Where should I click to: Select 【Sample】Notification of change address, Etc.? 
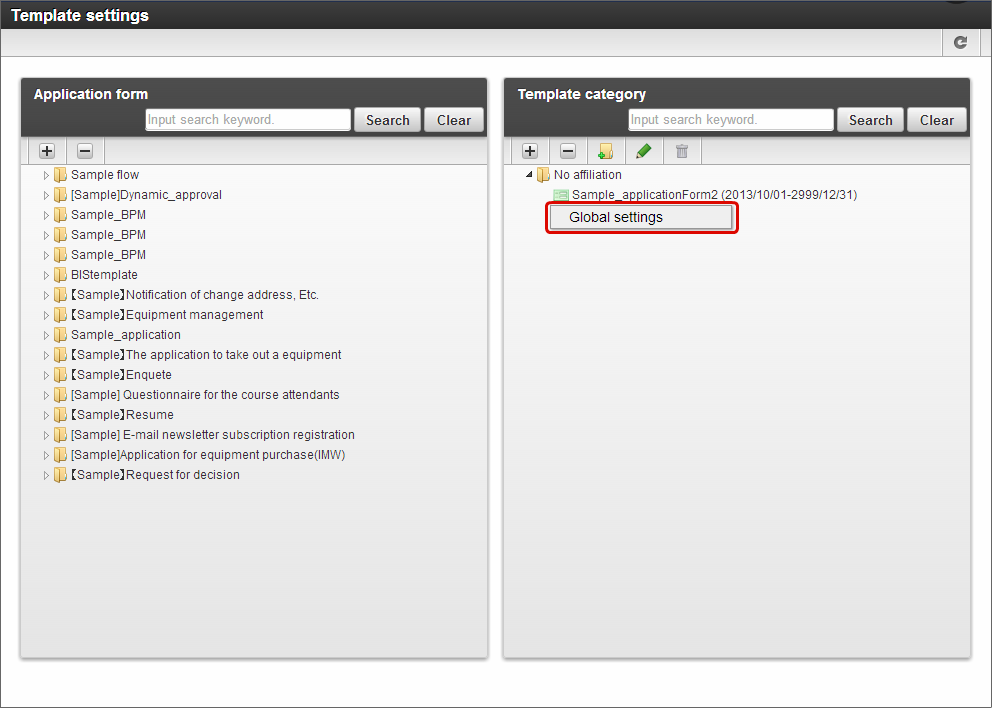click(x=195, y=295)
